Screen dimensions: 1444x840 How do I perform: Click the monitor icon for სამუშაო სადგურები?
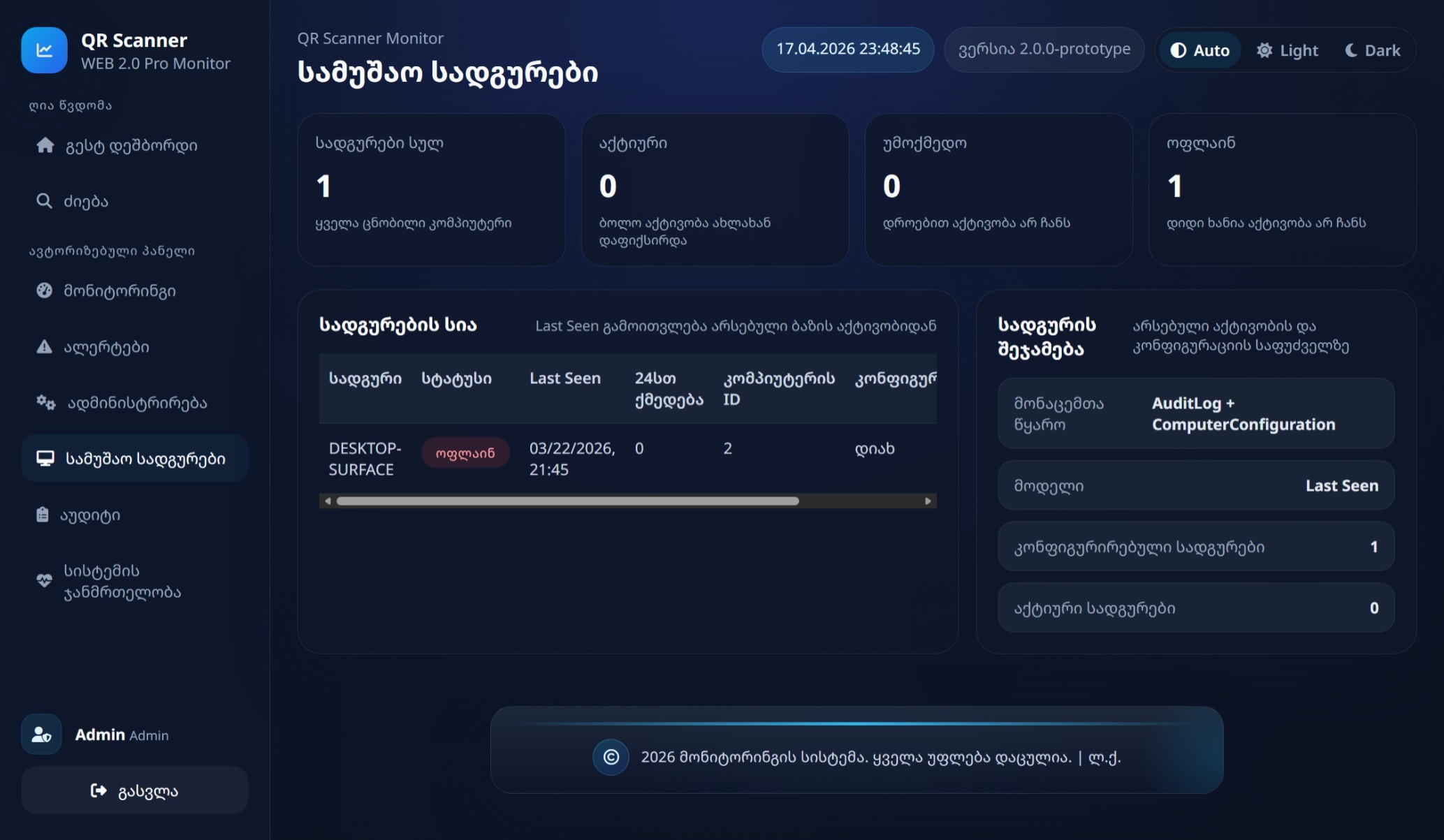45,458
